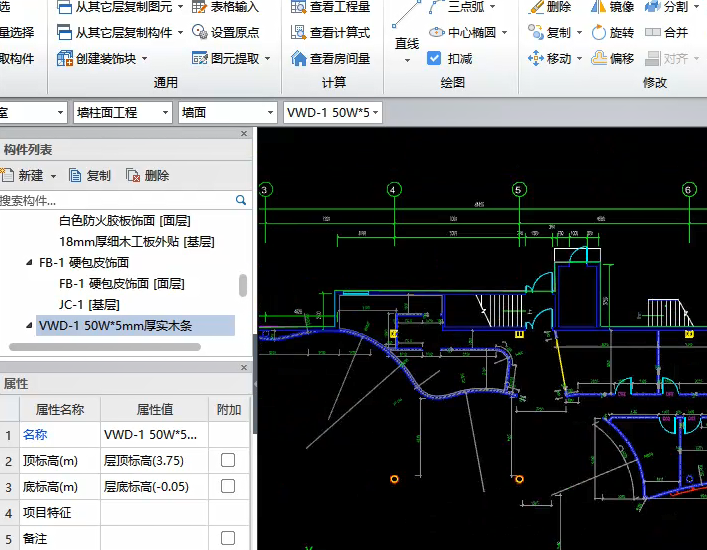
Task: Toggle 备注 additional checkbox
Action: click(228, 538)
